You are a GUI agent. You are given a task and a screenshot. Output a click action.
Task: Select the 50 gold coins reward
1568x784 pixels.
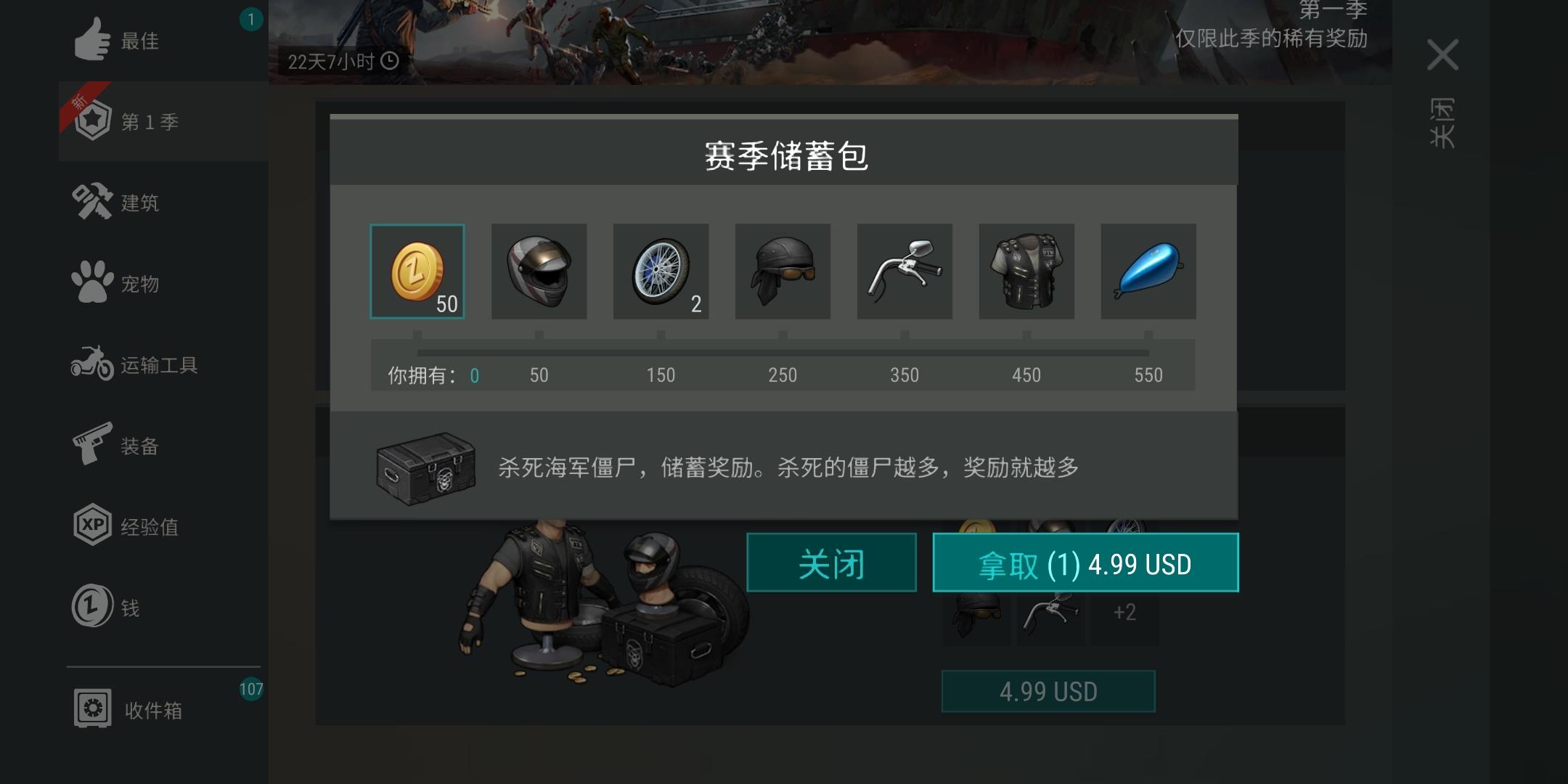(x=417, y=271)
